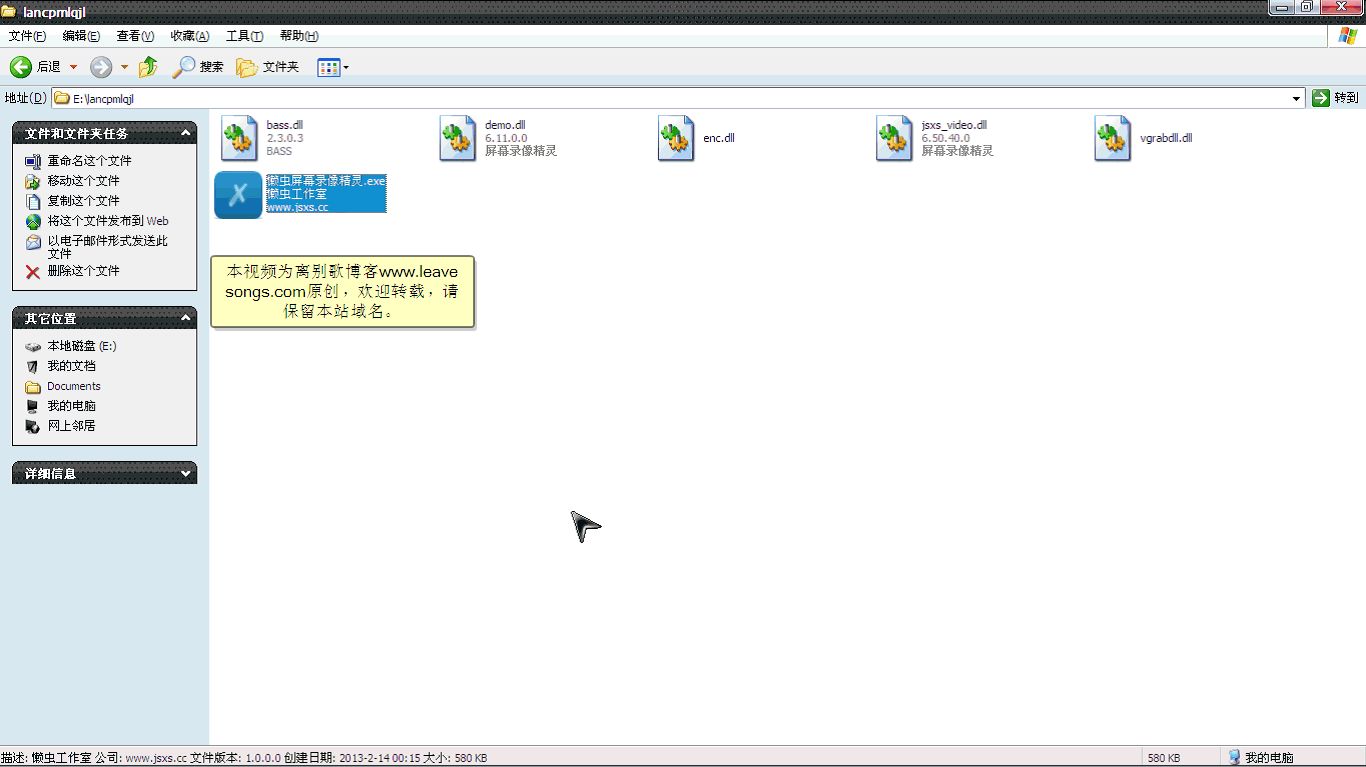Open 我的文档 link
This screenshot has width=1366, height=767.
(71, 366)
